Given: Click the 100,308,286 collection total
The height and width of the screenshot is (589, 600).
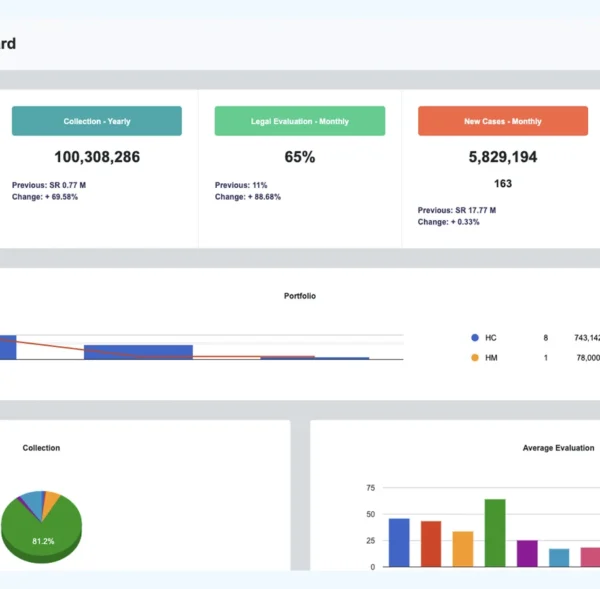Looking at the screenshot, I should 97,157.
